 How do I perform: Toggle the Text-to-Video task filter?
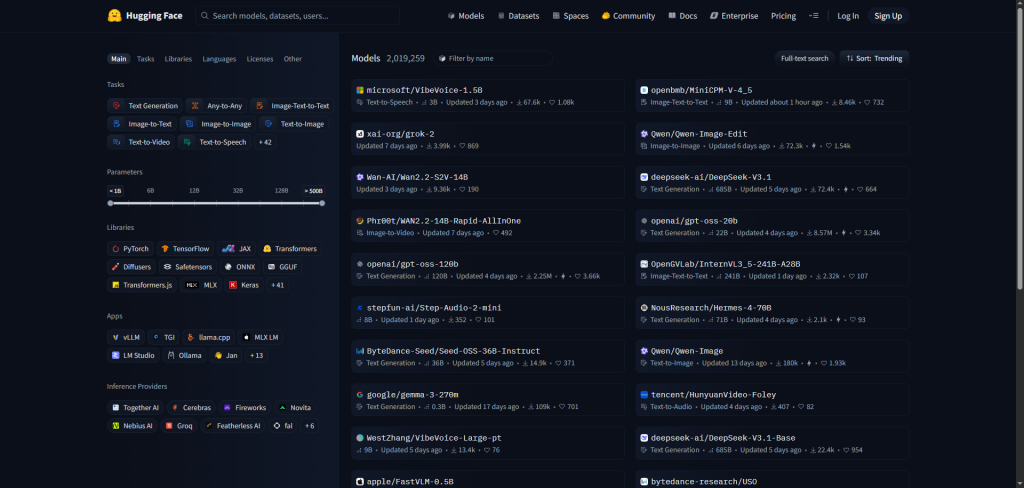(x=141, y=142)
